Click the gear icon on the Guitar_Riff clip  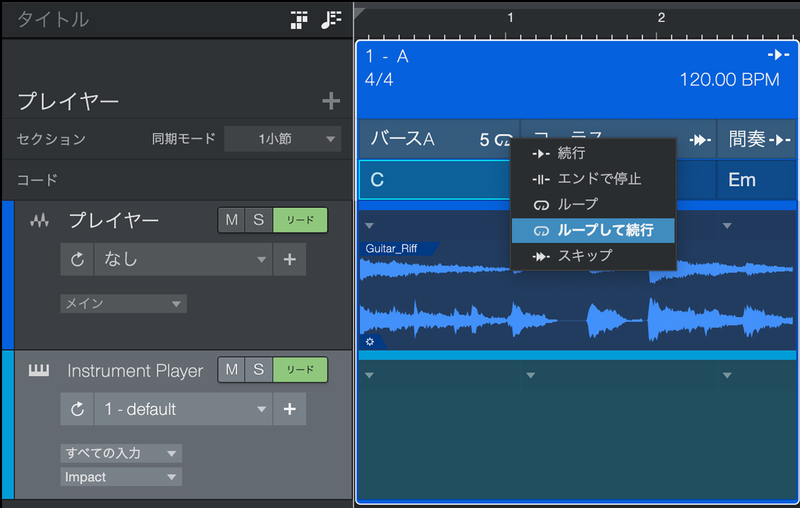point(370,342)
